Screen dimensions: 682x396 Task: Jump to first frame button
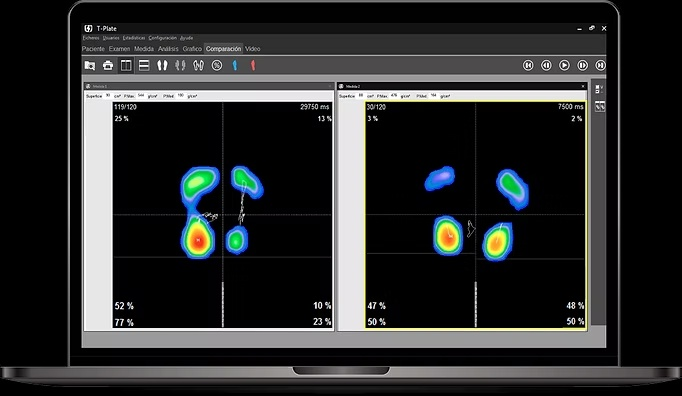click(528, 65)
